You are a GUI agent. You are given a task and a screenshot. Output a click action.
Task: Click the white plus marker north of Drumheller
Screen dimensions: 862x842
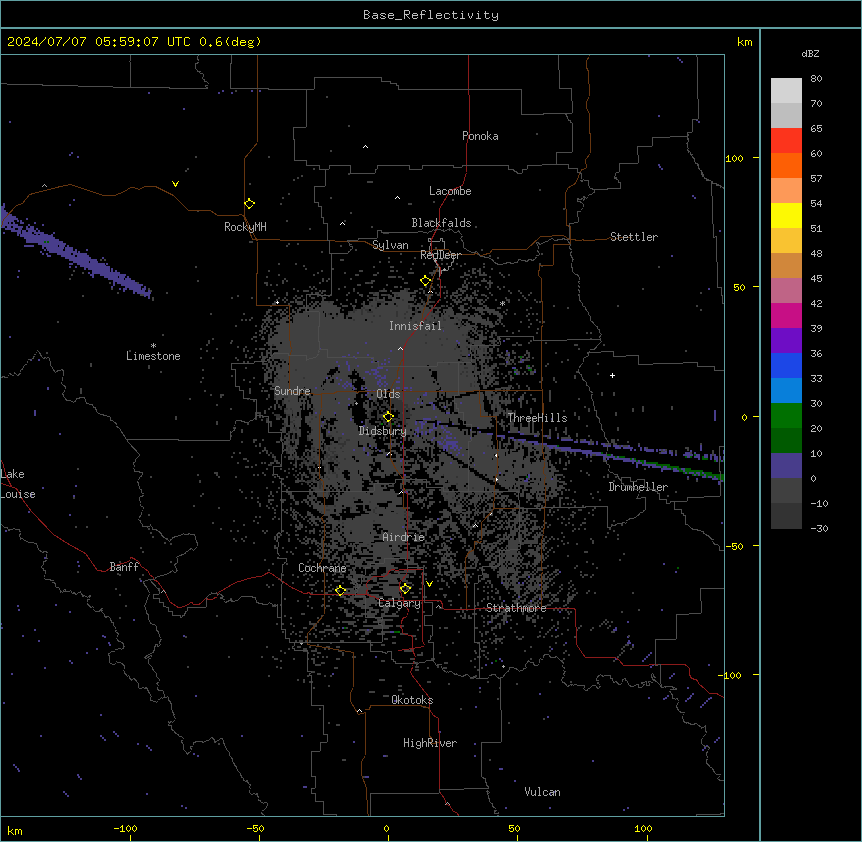[612, 375]
